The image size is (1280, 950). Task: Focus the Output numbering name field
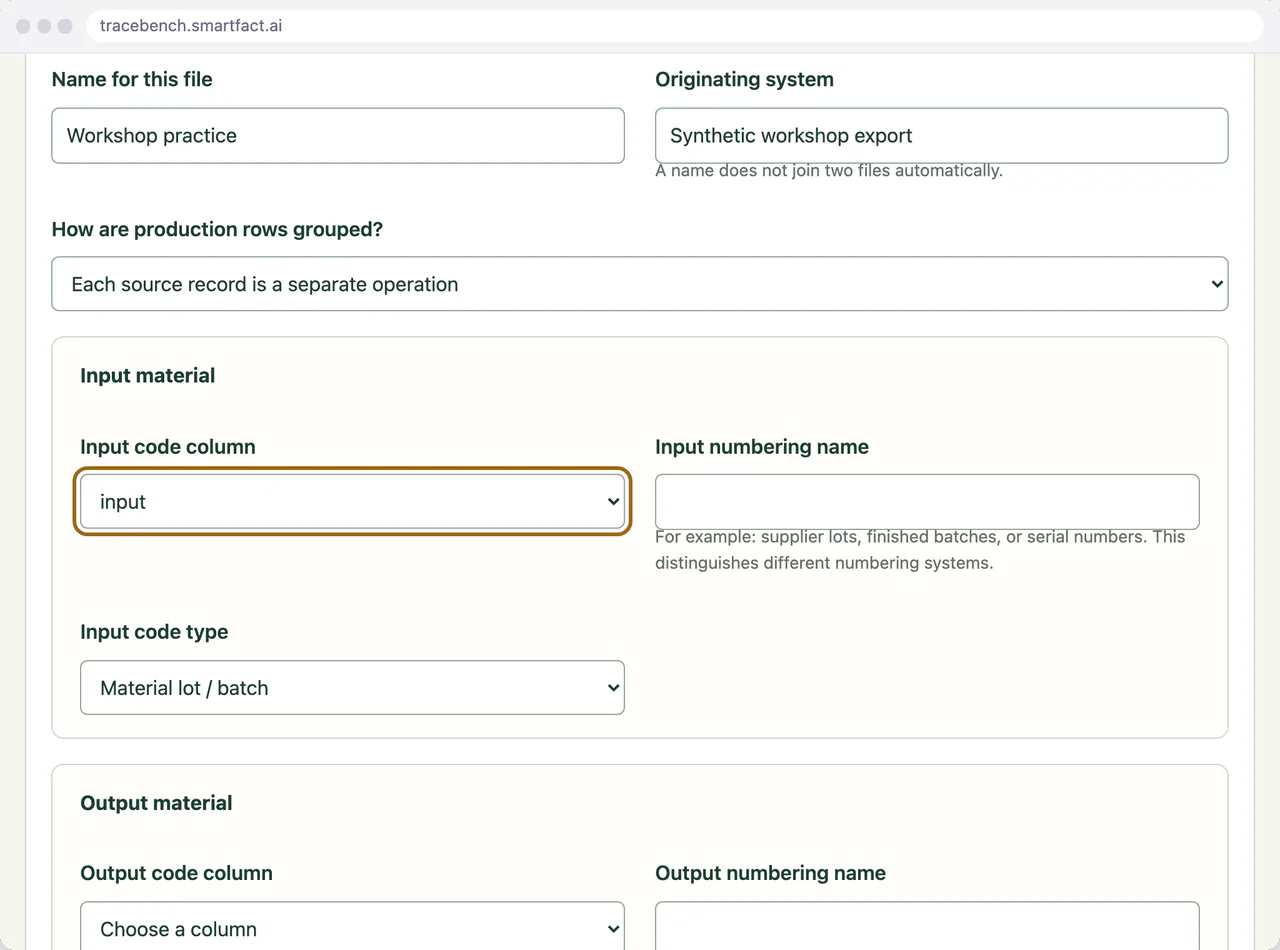(927, 926)
